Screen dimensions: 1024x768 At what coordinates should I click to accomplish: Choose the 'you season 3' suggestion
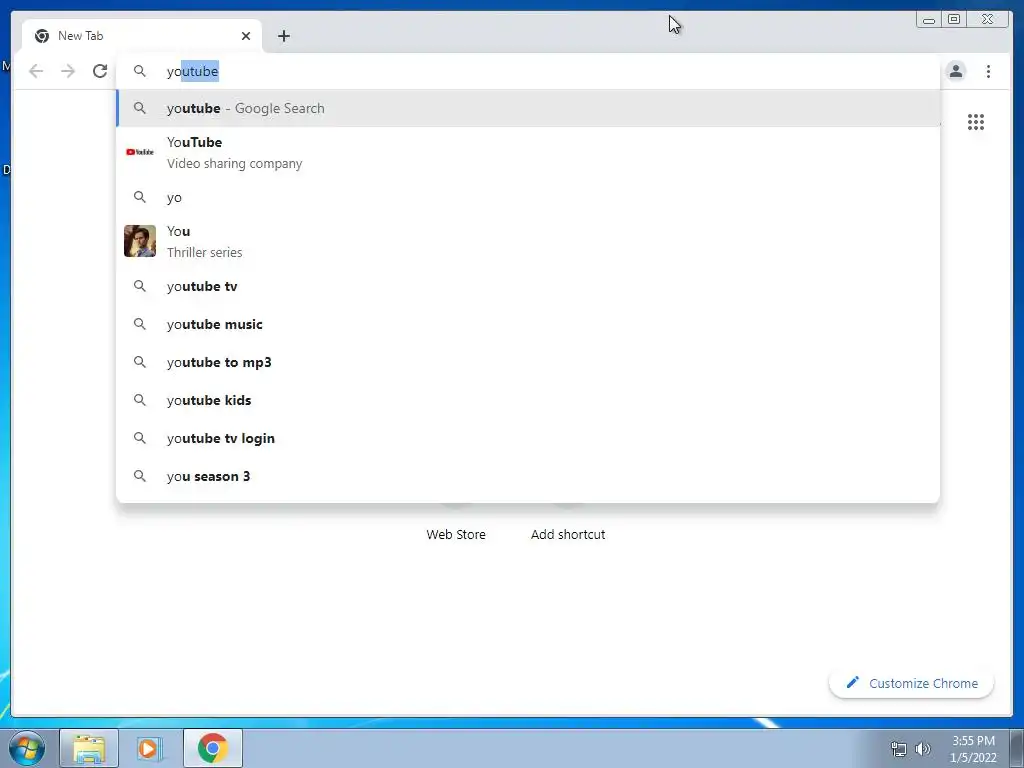(x=528, y=475)
